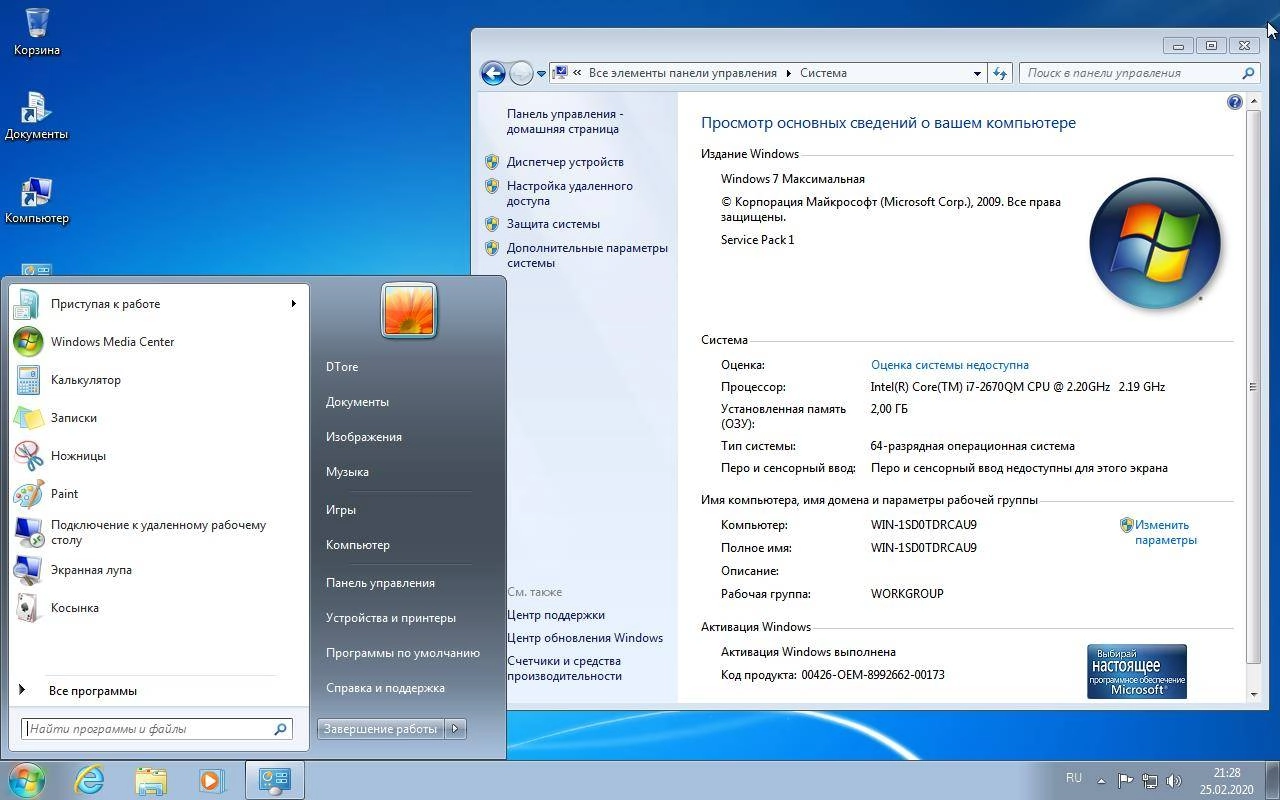1280x800 pixels.
Task: Refresh the Control Panel address bar
Action: click(x=999, y=73)
